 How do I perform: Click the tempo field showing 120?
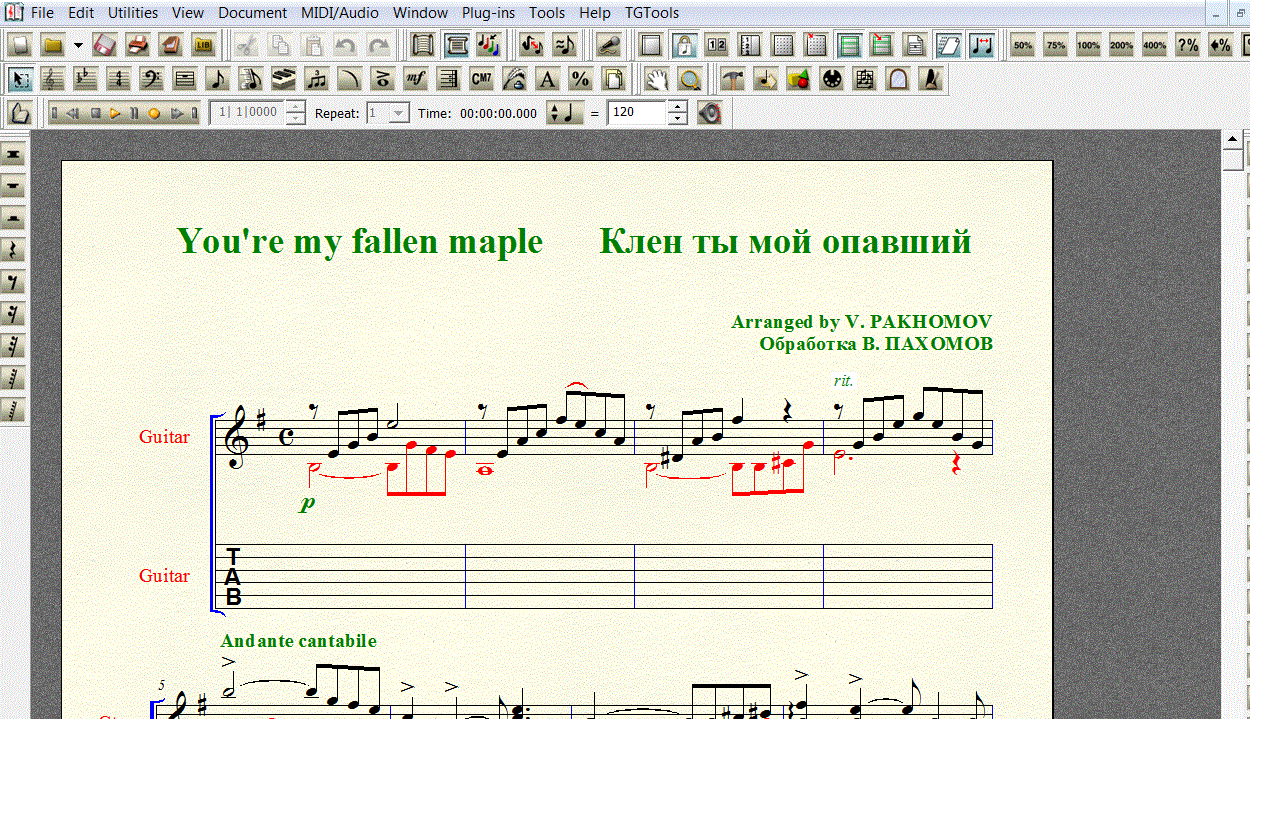pyautogui.click(x=636, y=113)
